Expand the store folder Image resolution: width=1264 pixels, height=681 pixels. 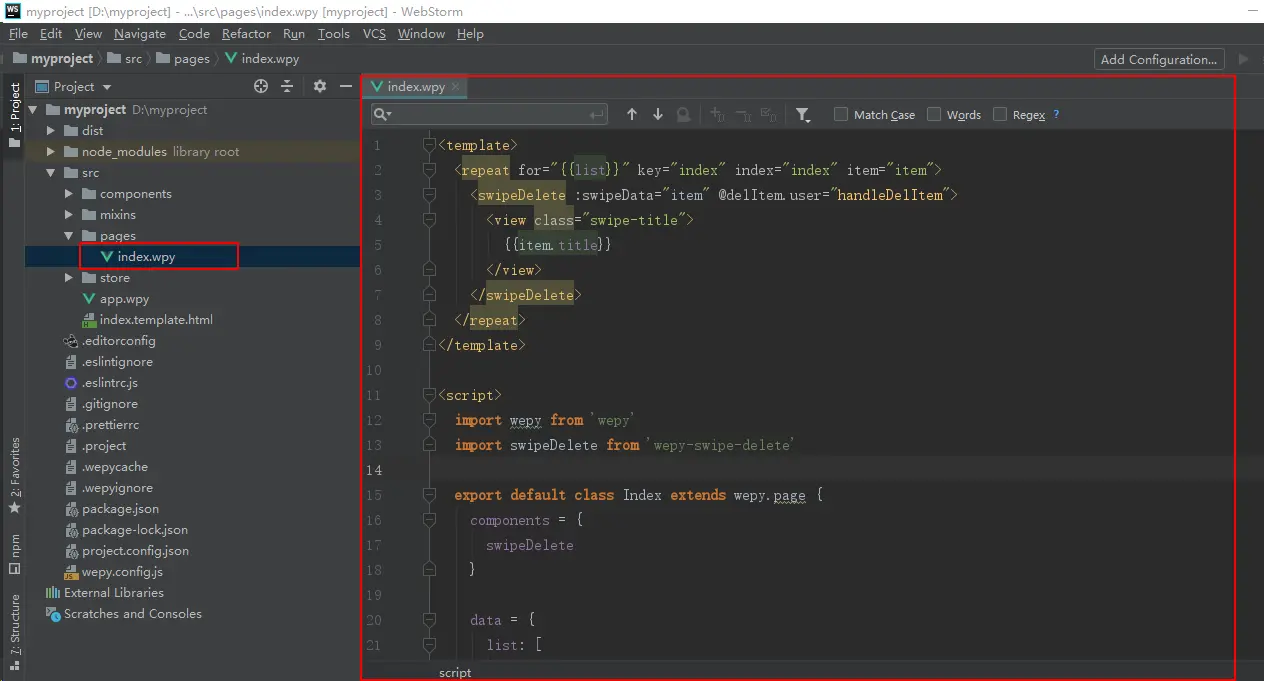coord(68,277)
